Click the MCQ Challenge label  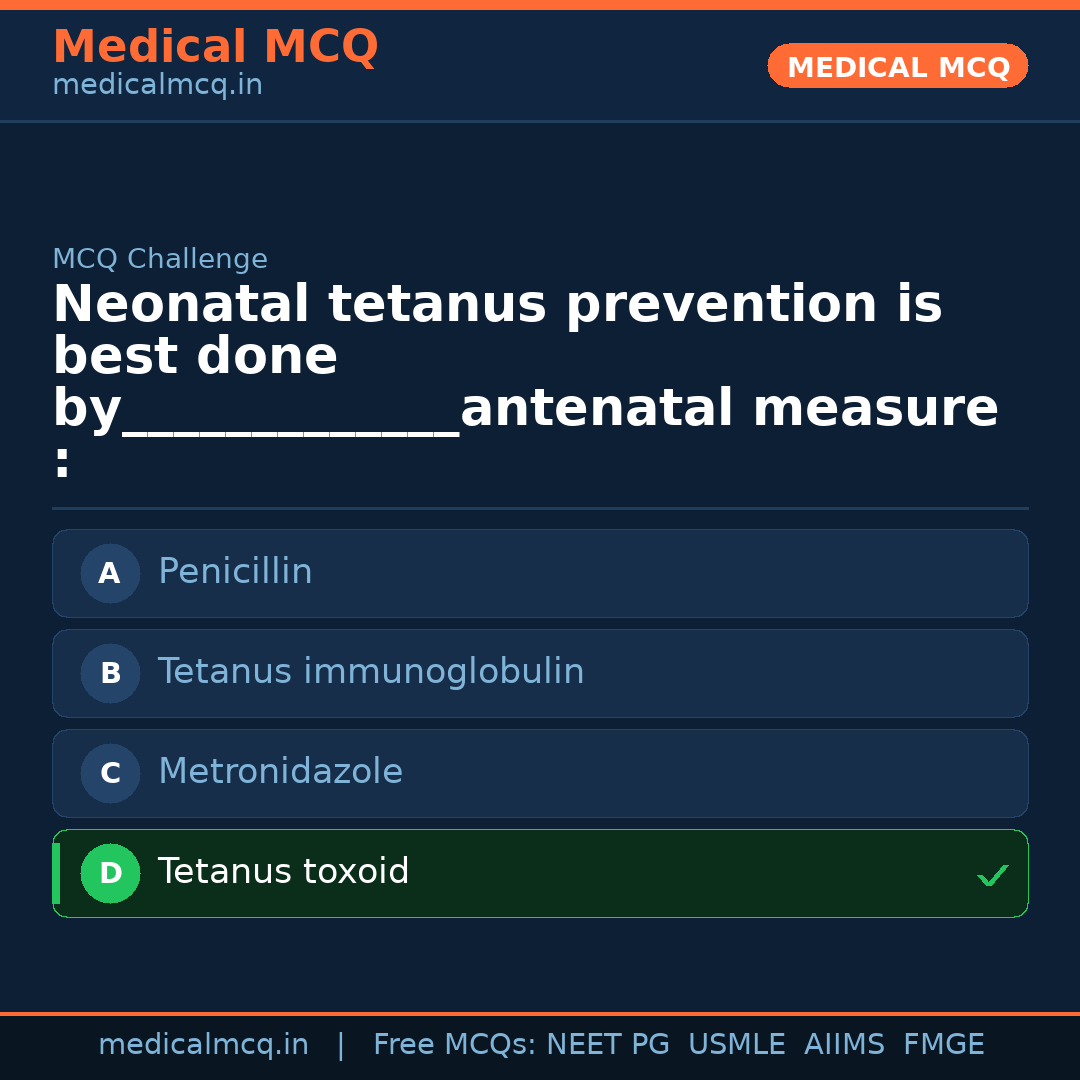tap(160, 259)
